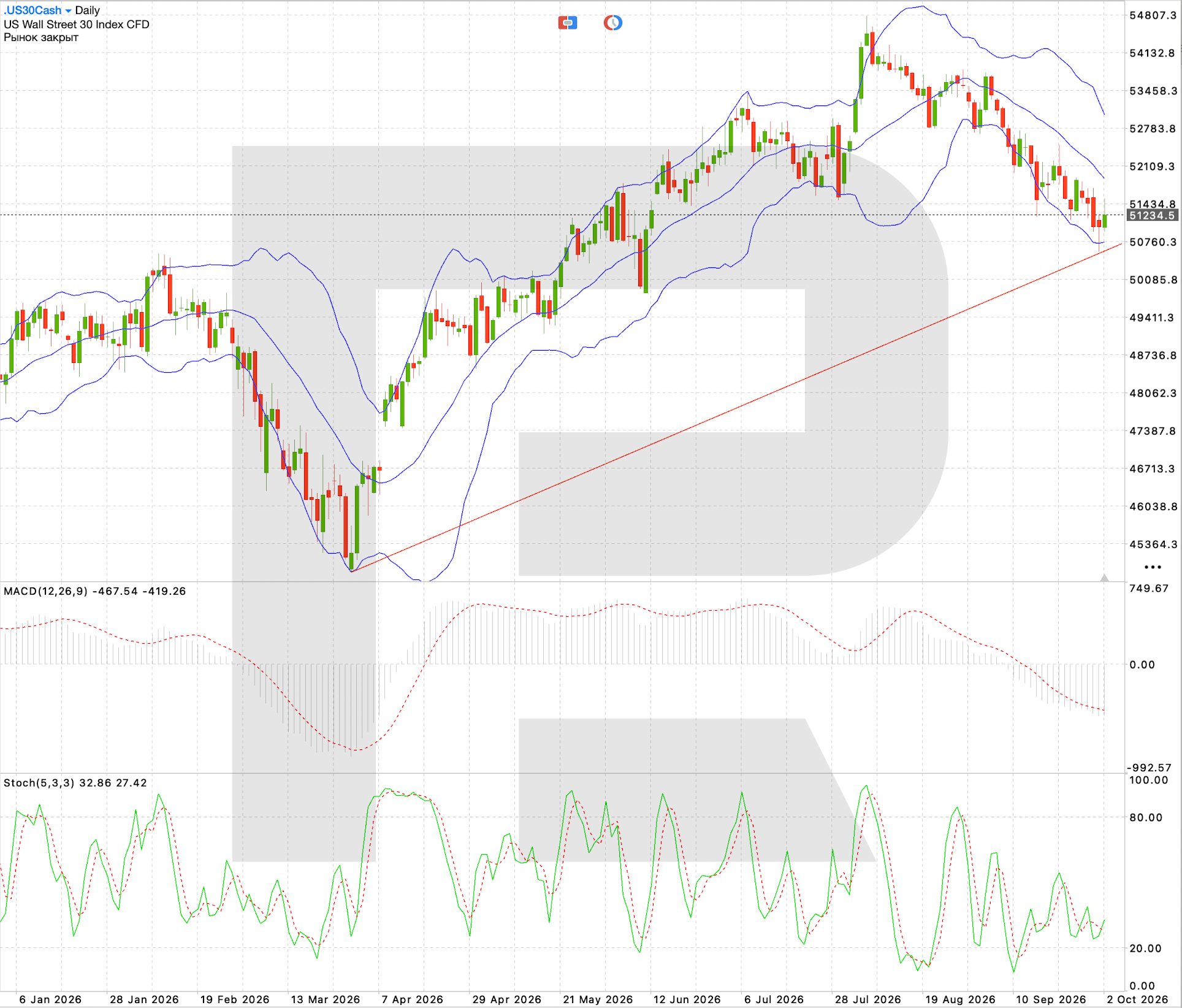
Task: Click the 48062.3 price scale value
Action: [x=1153, y=393]
